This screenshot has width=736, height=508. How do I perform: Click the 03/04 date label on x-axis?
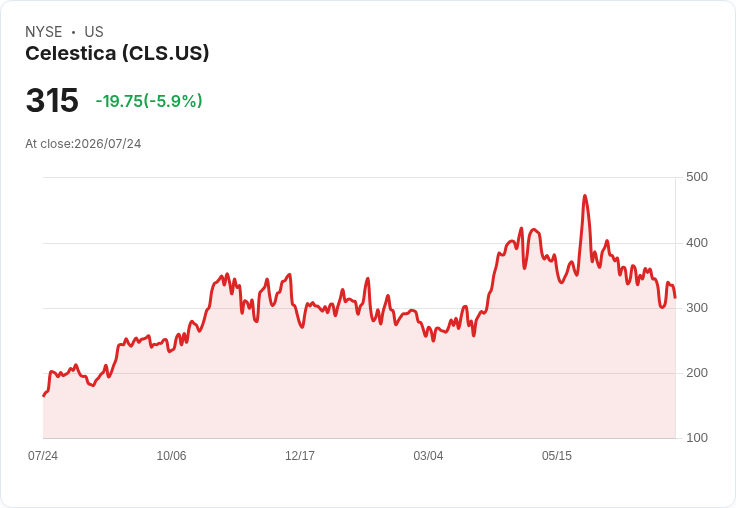click(x=428, y=455)
